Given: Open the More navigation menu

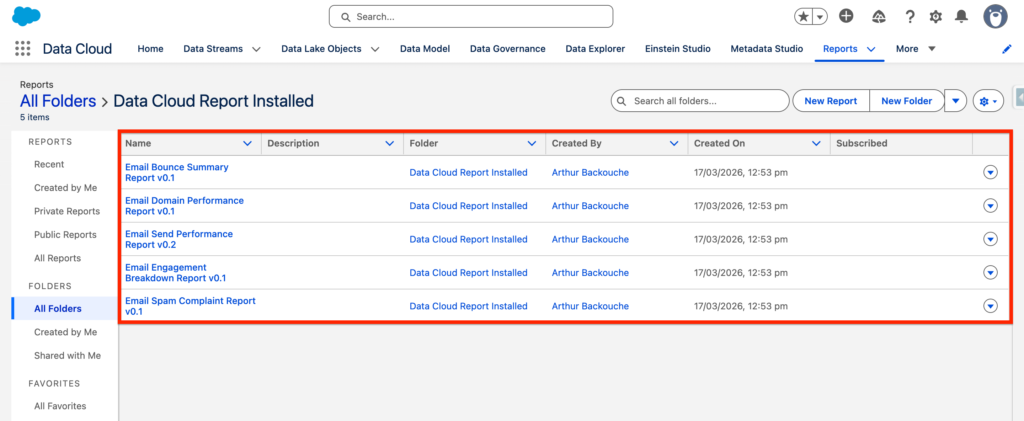Looking at the screenshot, I should (x=915, y=49).
